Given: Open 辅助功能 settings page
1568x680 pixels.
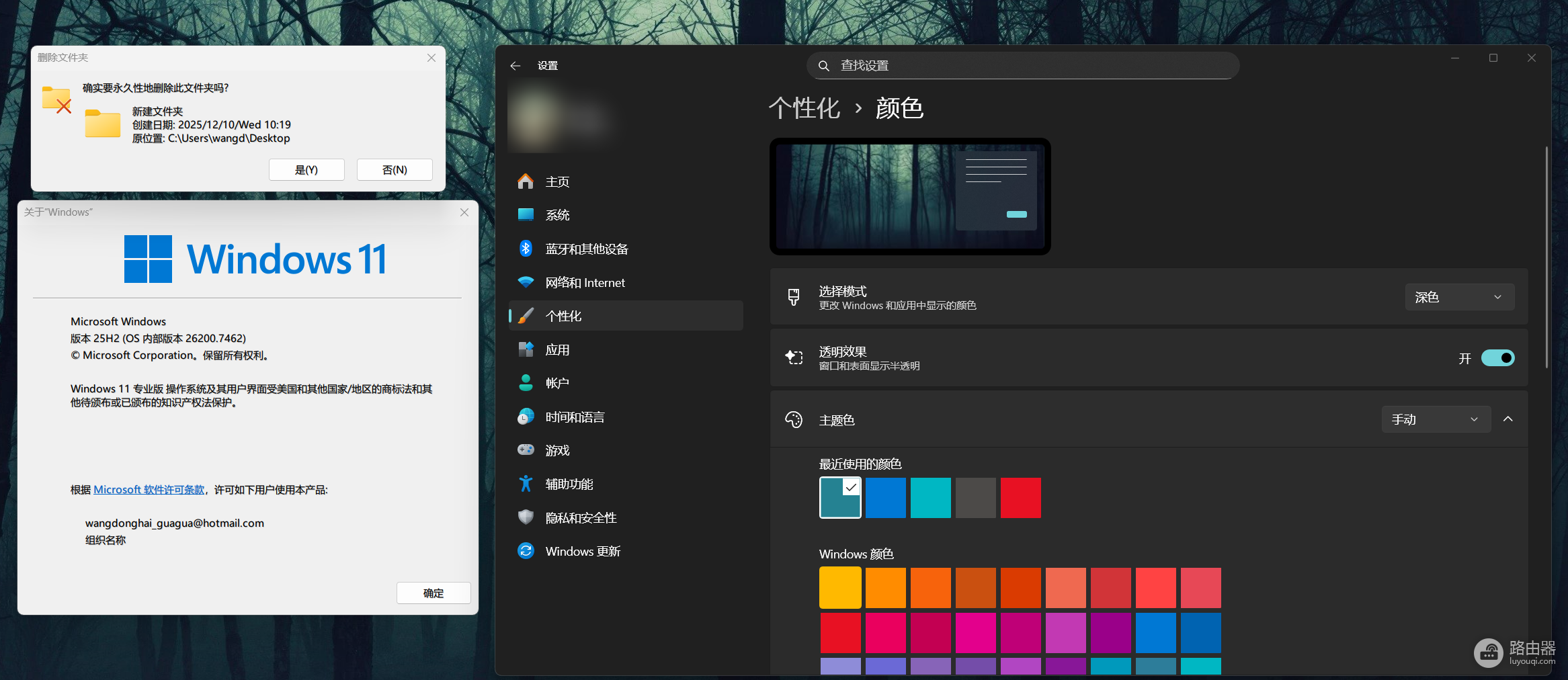Looking at the screenshot, I should (x=626, y=484).
